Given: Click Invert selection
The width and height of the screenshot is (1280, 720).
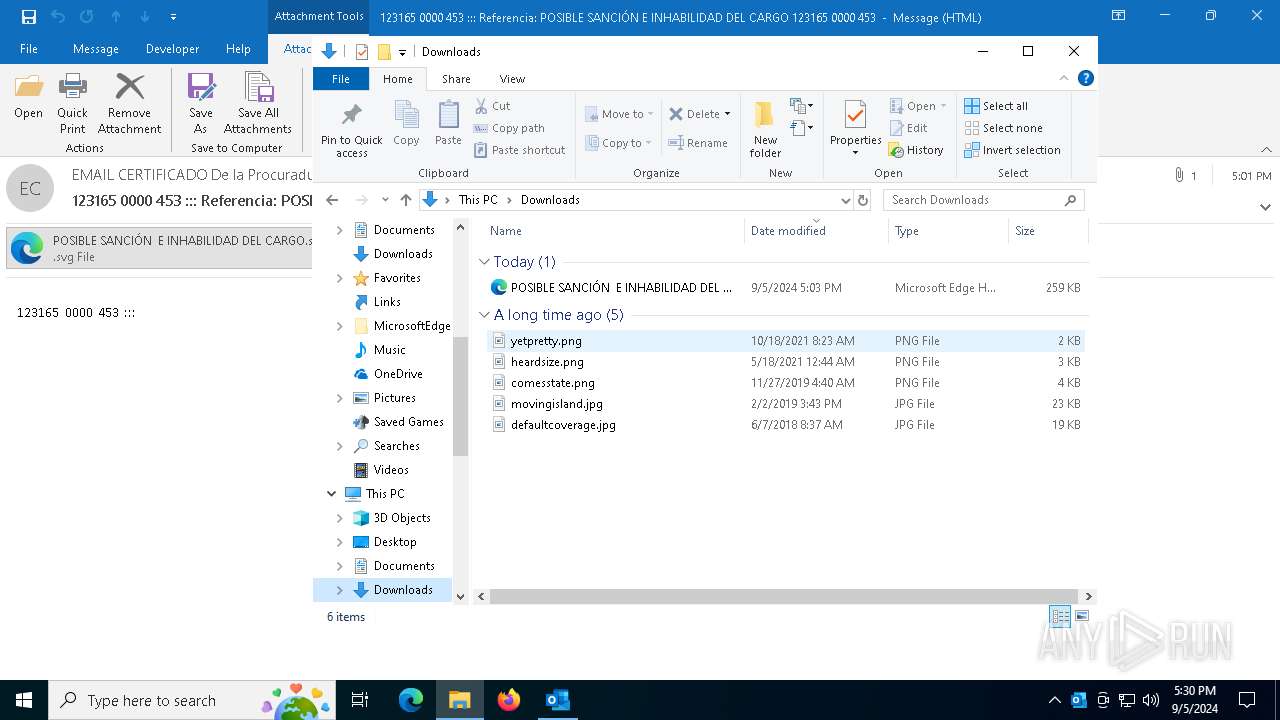Looking at the screenshot, I should (x=1012, y=150).
